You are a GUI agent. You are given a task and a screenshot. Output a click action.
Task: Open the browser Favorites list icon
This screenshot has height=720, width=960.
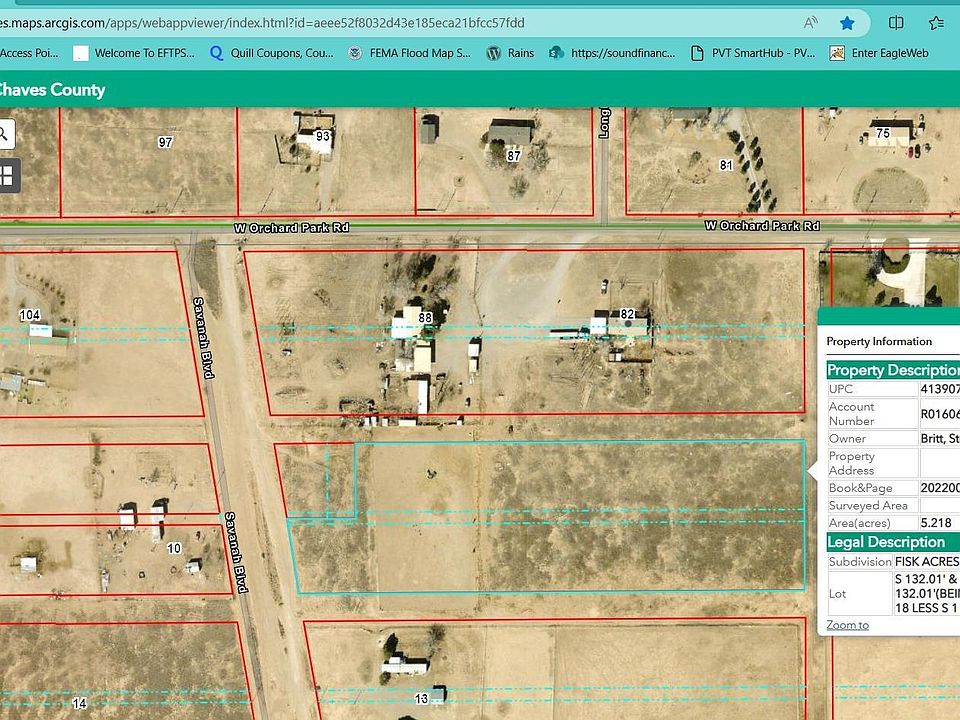[x=936, y=22]
